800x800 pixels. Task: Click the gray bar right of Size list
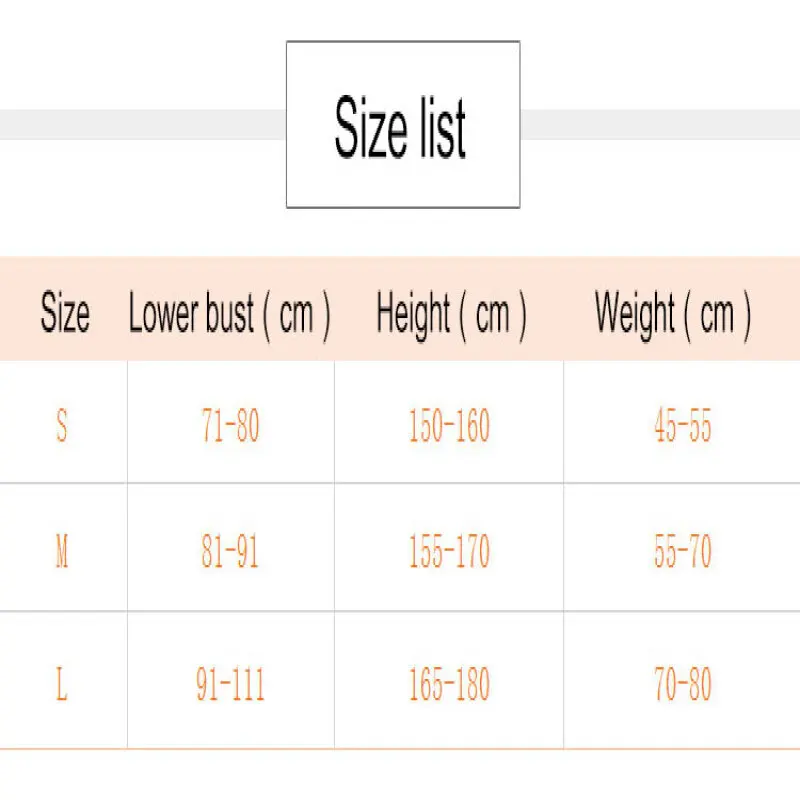click(x=660, y=125)
